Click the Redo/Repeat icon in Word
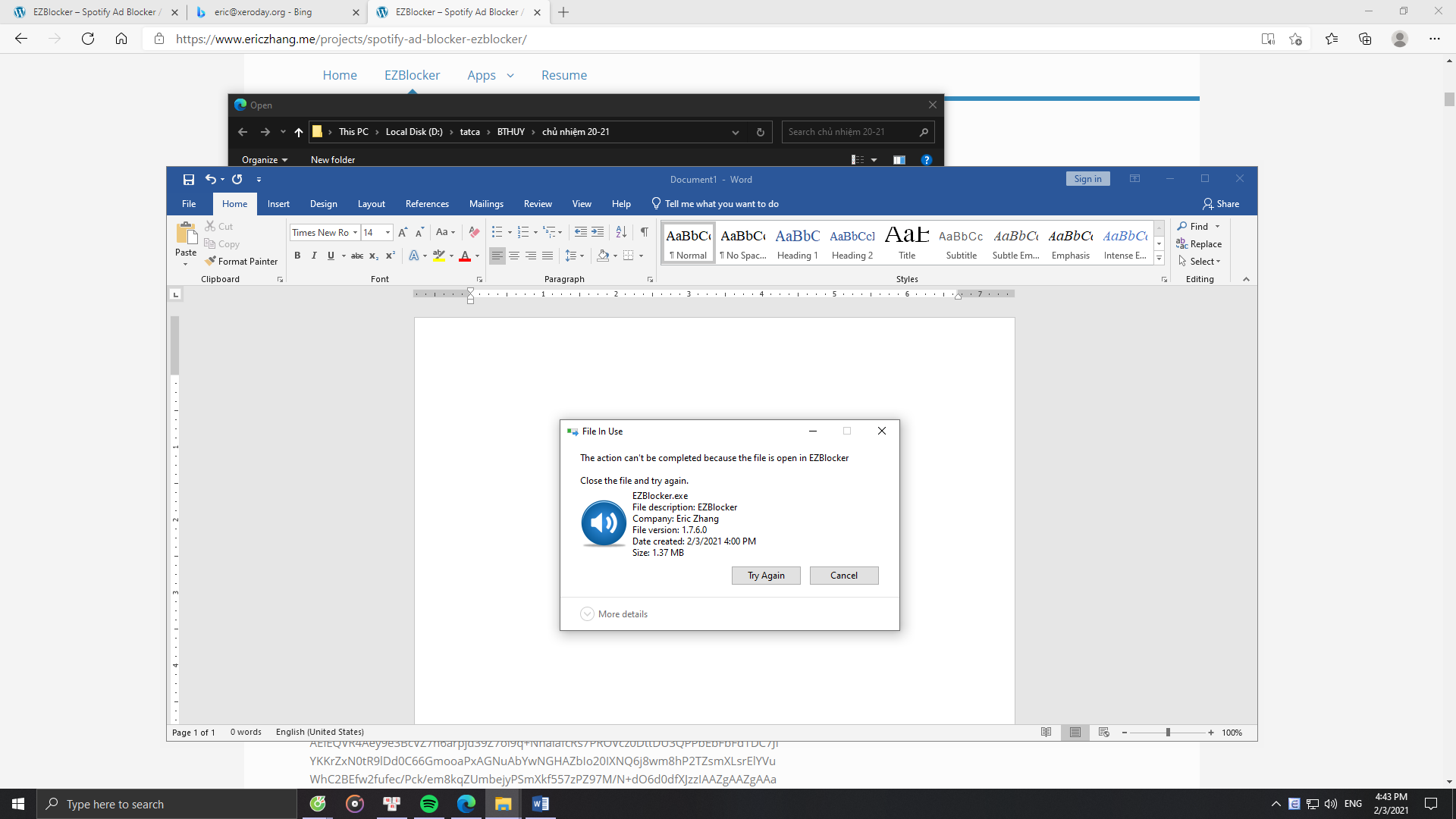The image size is (1456, 819). [x=237, y=180]
